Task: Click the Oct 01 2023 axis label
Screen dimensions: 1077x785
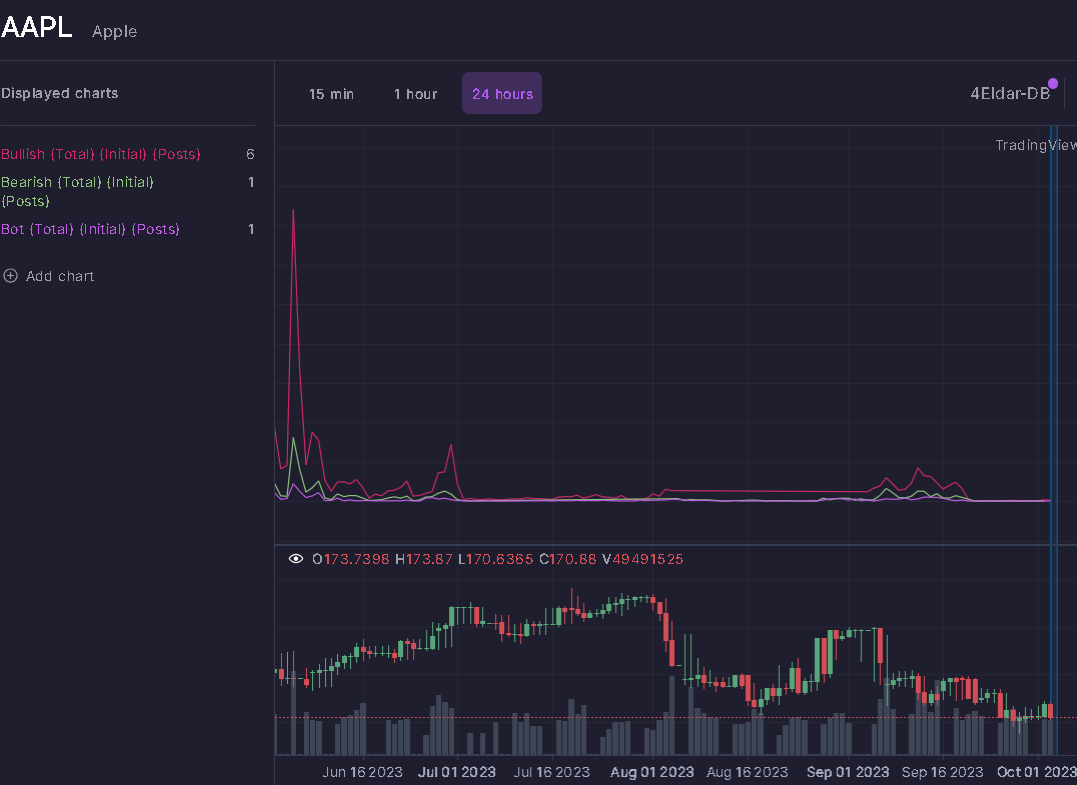Action: tap(1036, 772)
